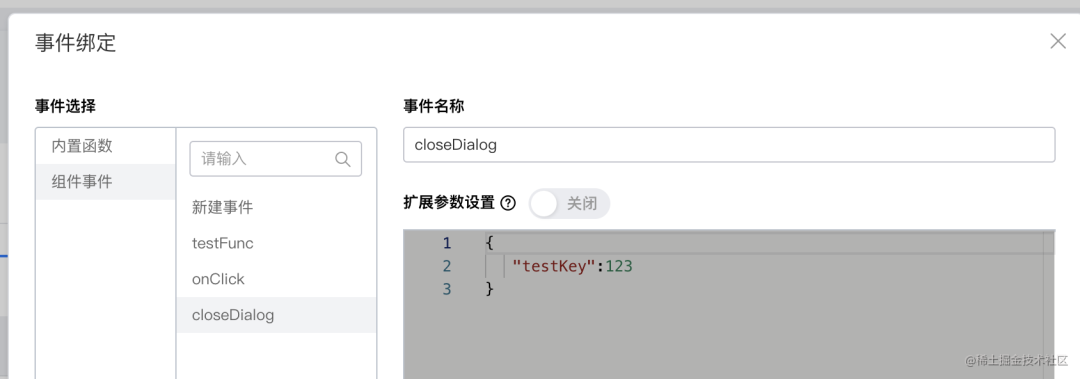This screenshot has width=1080, height=379.
Task: Place cursor on "testKey" string in editor
Action: (553, 266)
